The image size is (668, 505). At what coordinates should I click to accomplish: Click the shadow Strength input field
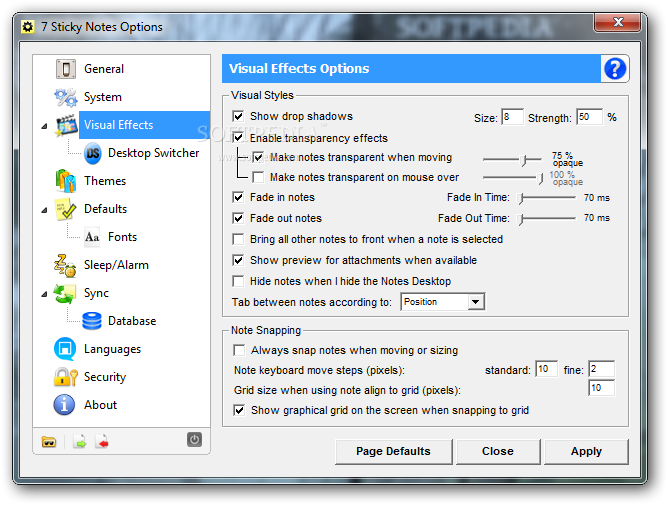click(590, 117)
